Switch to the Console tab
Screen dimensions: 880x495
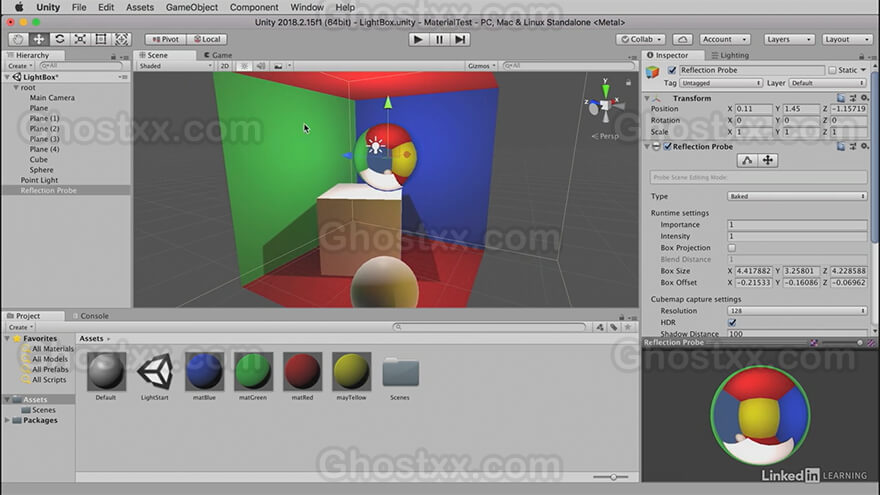pos(91,316)
